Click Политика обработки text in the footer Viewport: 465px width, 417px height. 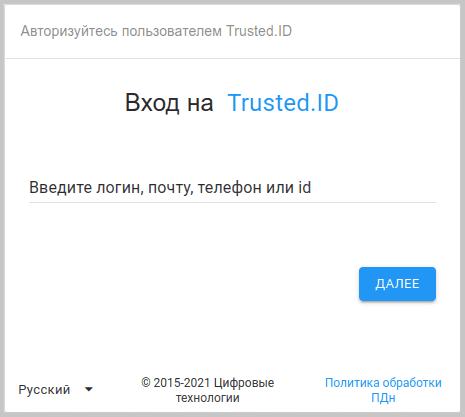pos(383,383)
